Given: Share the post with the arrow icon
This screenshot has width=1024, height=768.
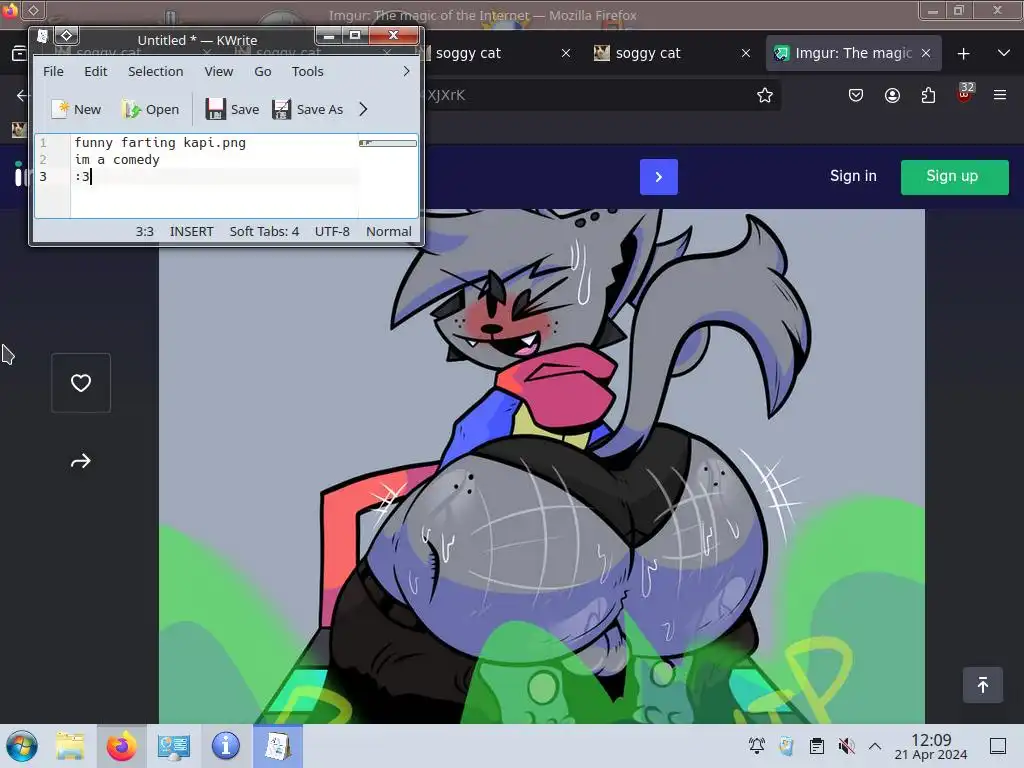Looking at the screenshot, I should [80, 462].
